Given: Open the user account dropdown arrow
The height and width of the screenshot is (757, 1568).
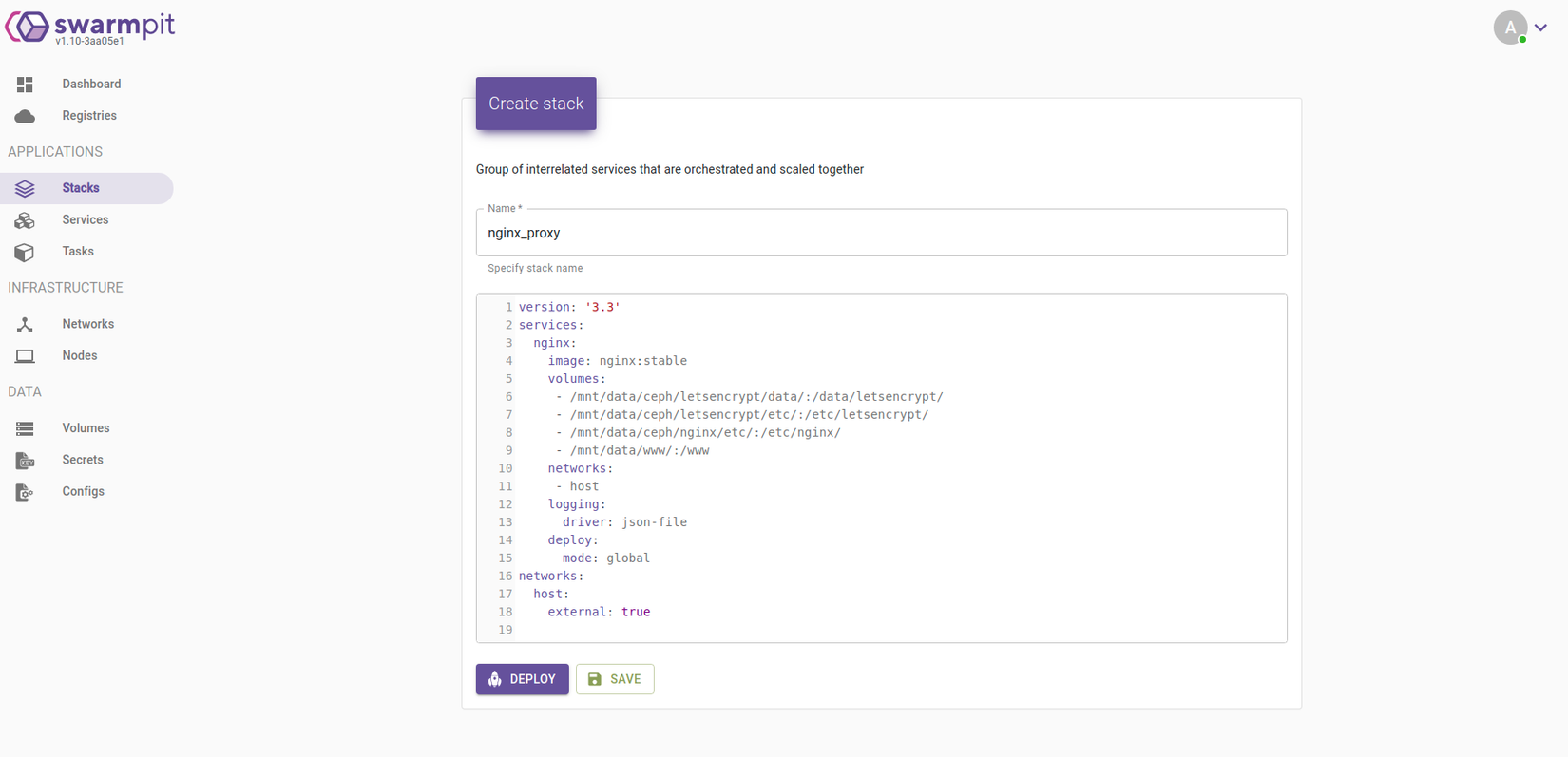Looking at the screenshot, I should (x=1541, y=28).
